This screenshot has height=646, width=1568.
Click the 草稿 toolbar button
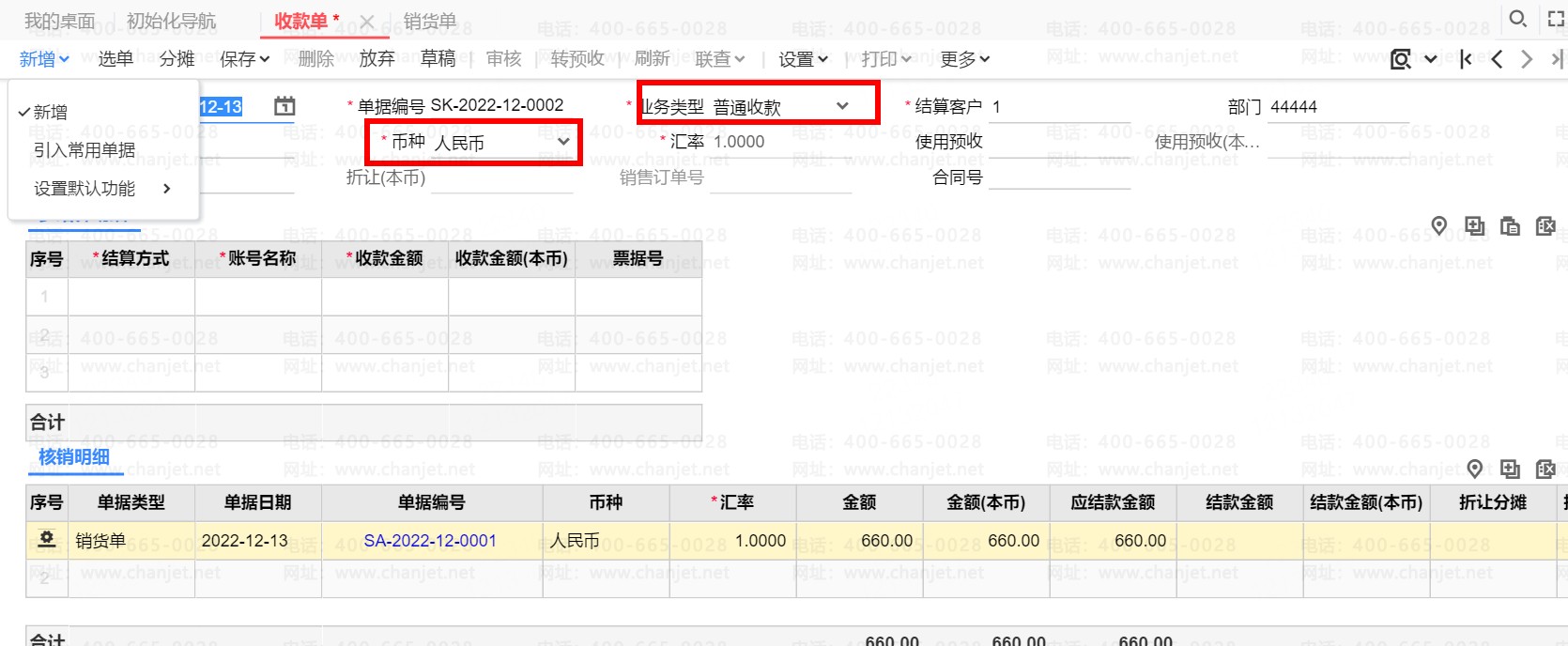(438, 59)
